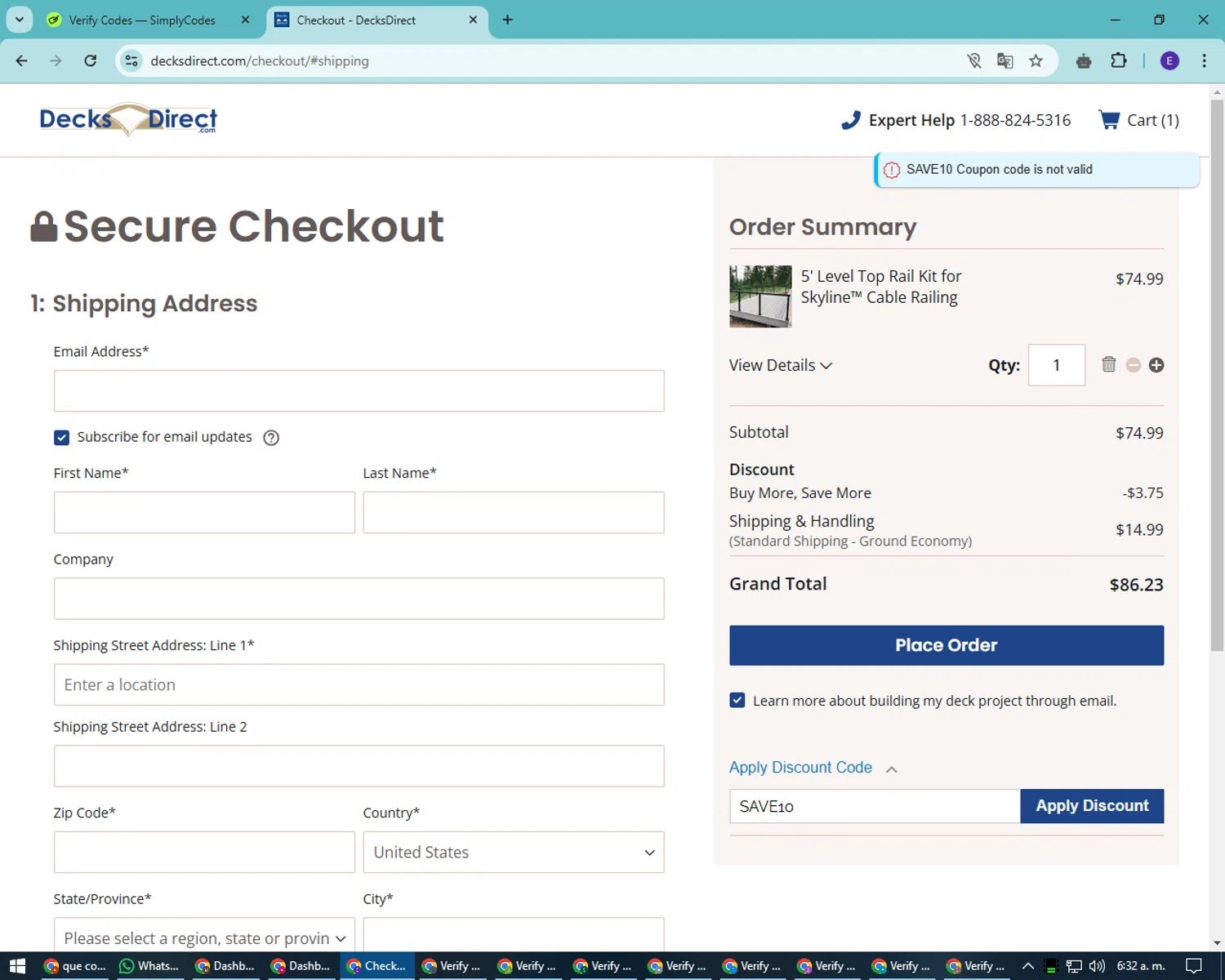1225x980 pixels.
Task: Click the Place Order button
Action: (947, 645)
